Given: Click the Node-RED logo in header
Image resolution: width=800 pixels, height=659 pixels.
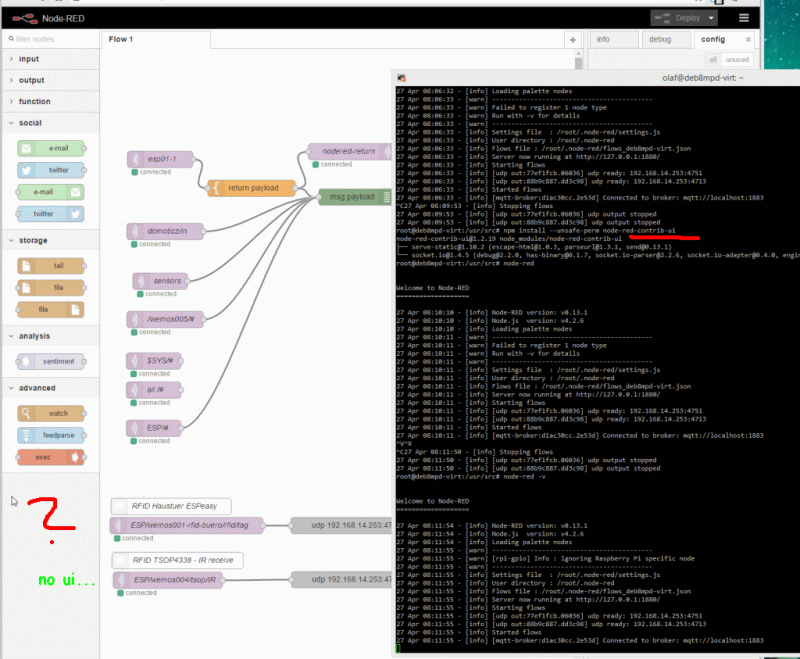Looking at the screenshot, I should [25, 19].
